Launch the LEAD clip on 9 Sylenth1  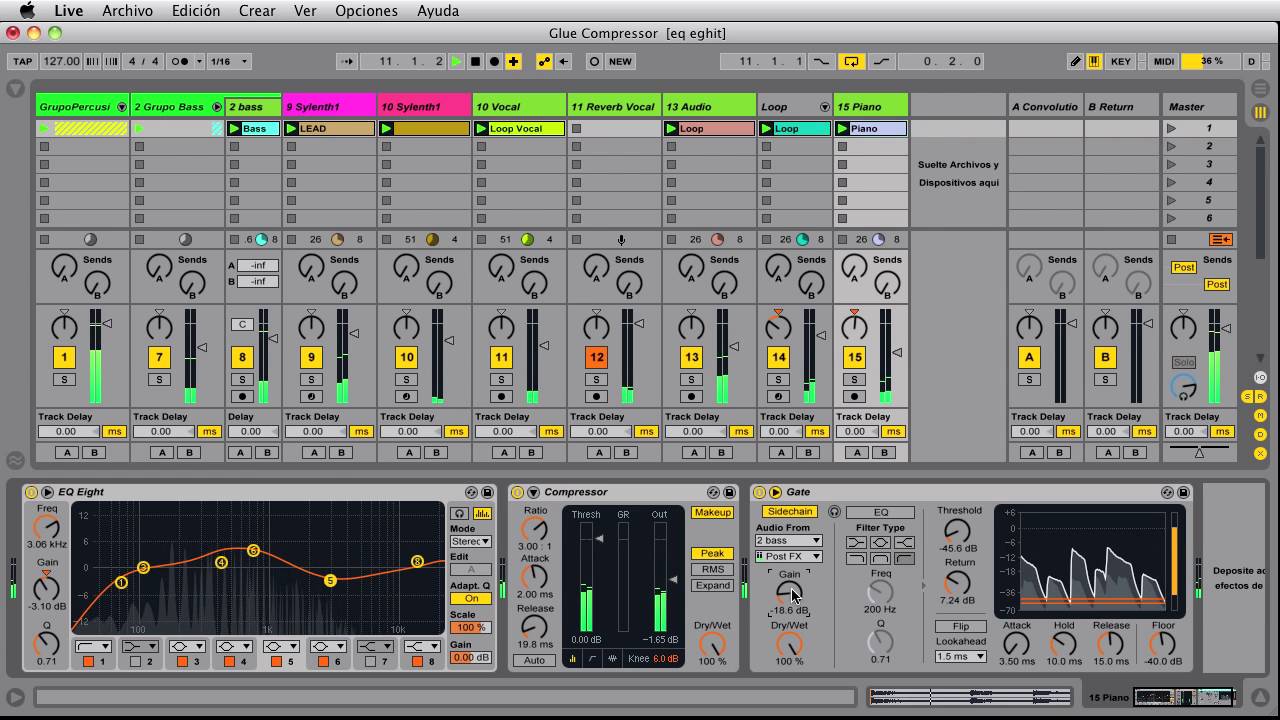click(292, 129)
